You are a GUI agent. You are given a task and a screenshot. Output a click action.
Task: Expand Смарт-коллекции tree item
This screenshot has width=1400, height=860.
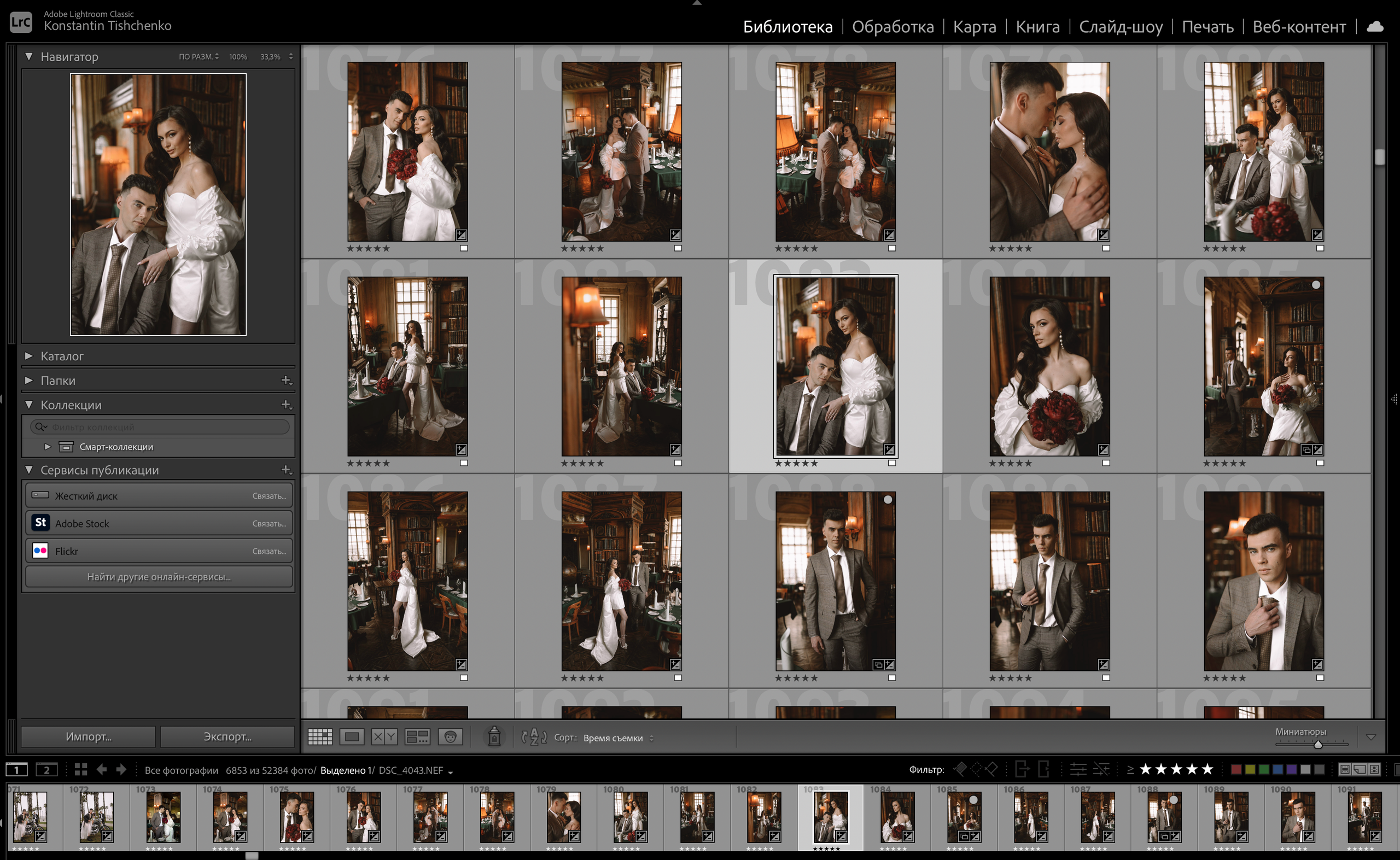(48, 447)
